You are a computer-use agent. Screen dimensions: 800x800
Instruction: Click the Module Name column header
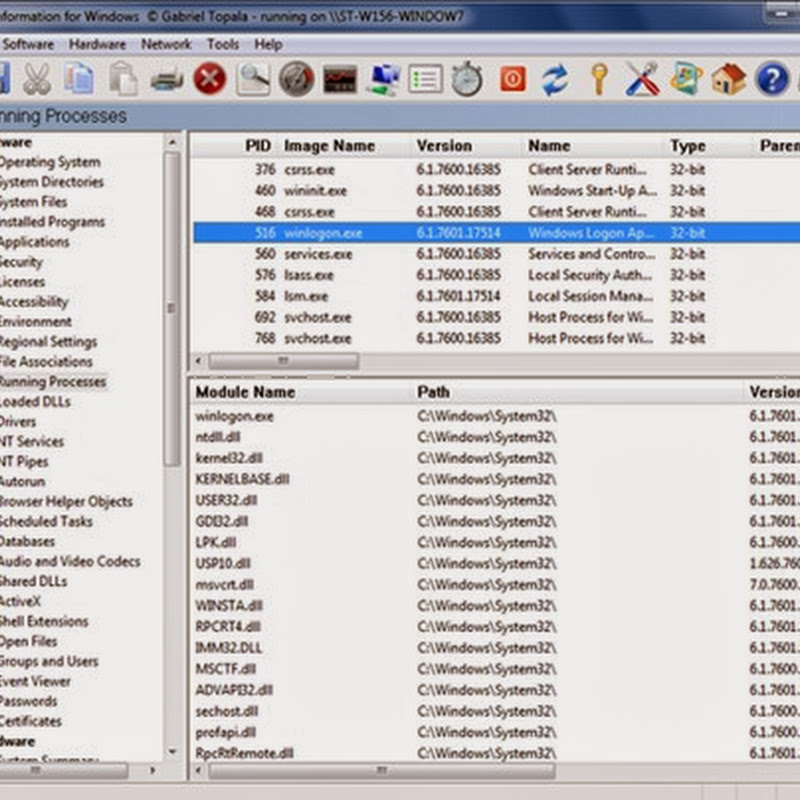click(245, 392)
